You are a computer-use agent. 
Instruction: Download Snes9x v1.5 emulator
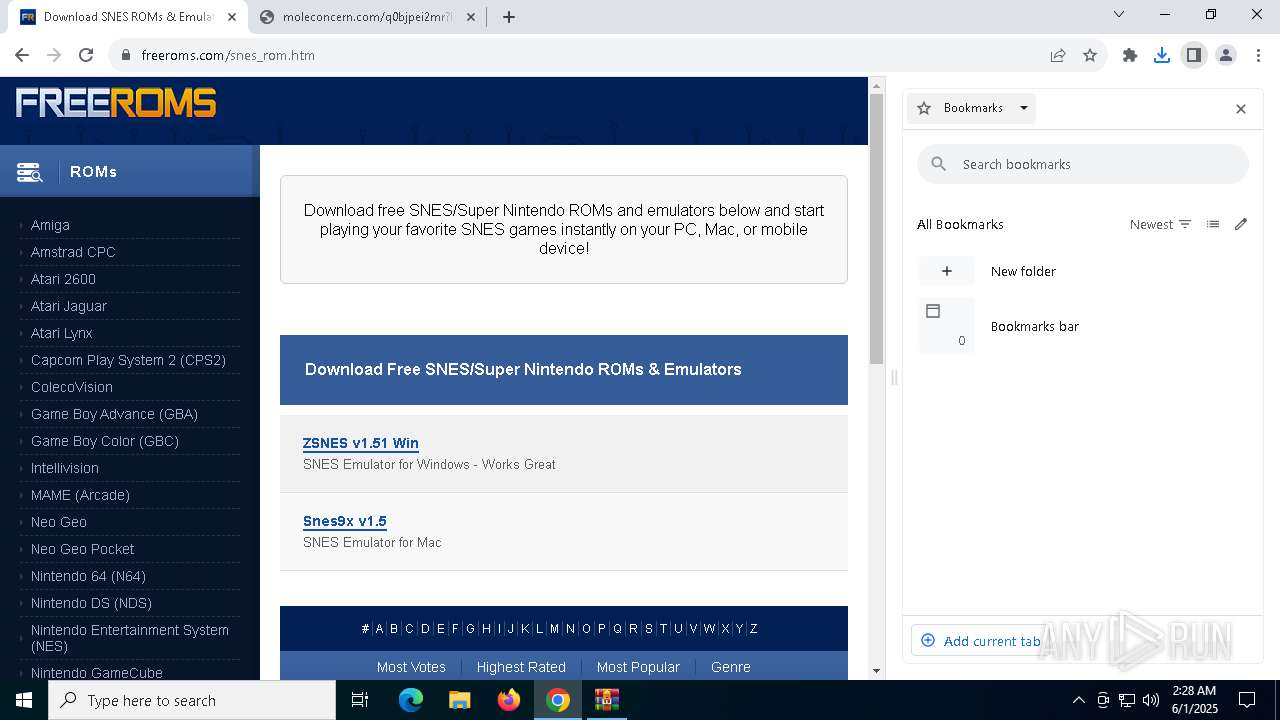pos(345,521)
